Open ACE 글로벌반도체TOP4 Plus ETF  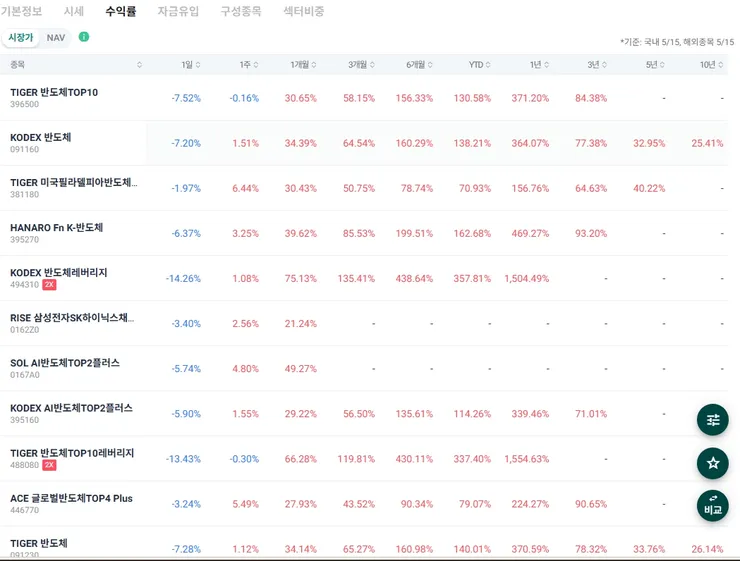tap(363, 503)
